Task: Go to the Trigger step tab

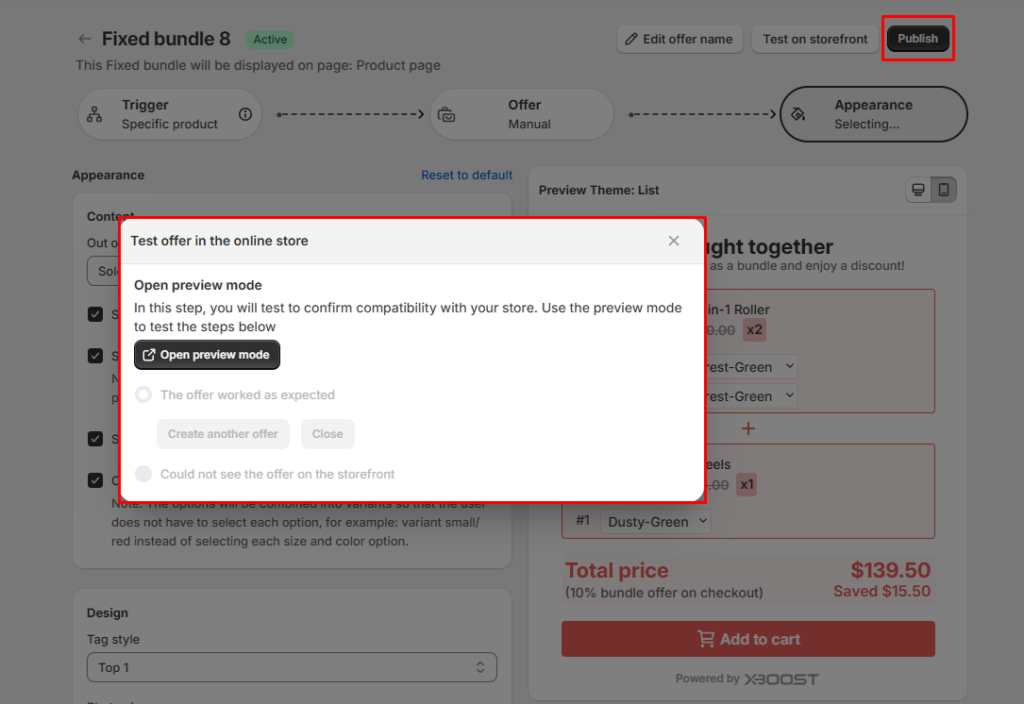Action: click(x=169, y=114)
